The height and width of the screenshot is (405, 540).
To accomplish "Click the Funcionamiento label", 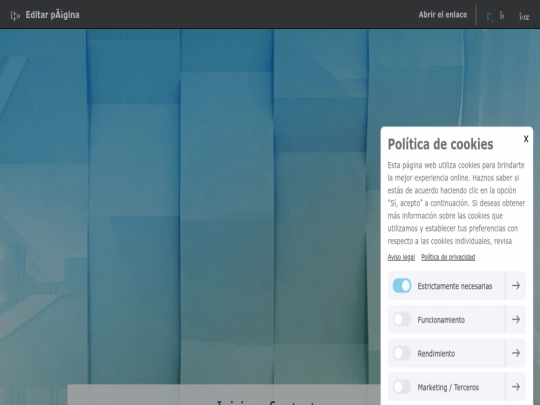I will [441, 320].
